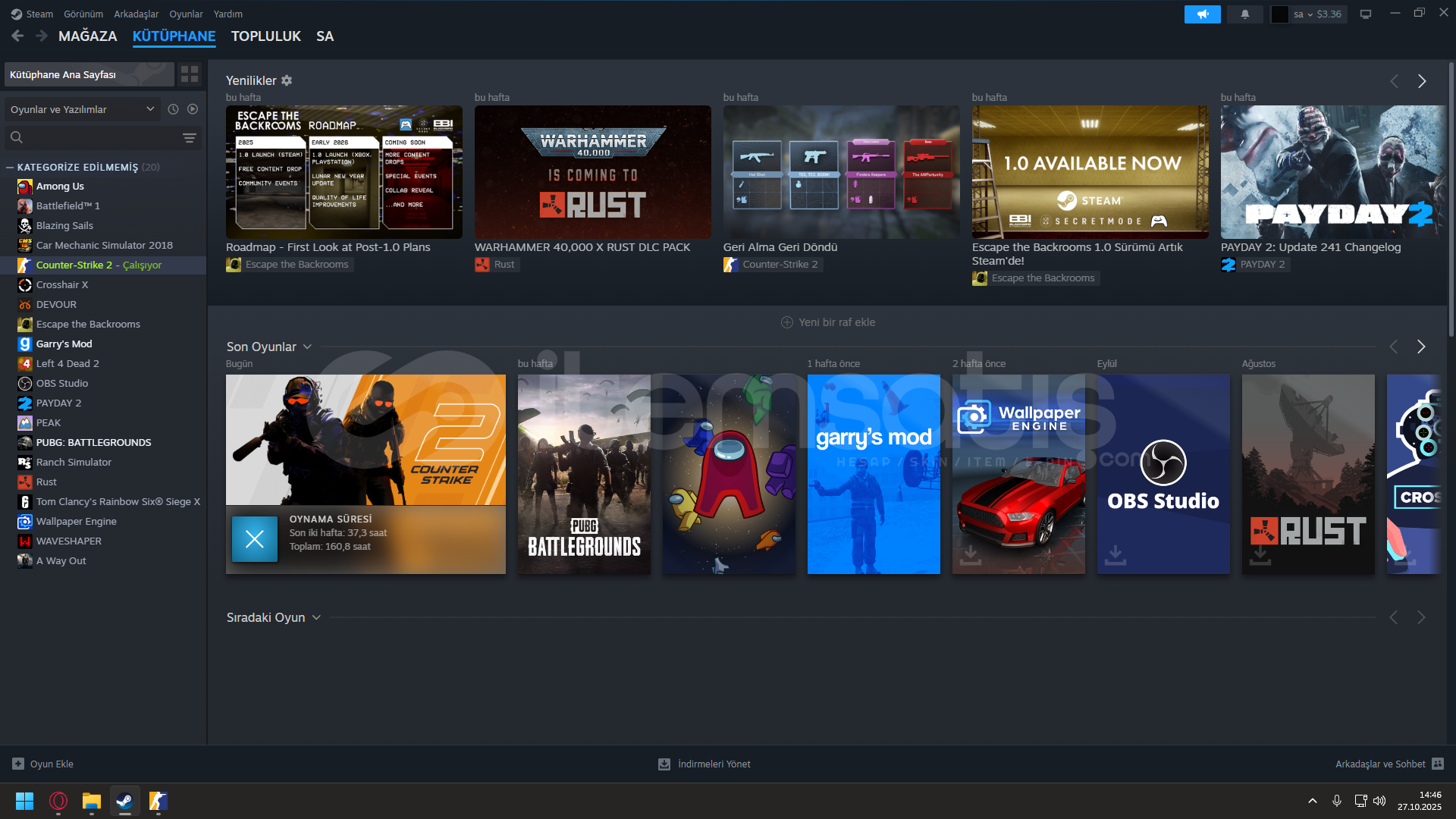The width and height of the screenshot is (1456, 819).
Task: Switch library to grid collections view
Action: coord(190,74)
